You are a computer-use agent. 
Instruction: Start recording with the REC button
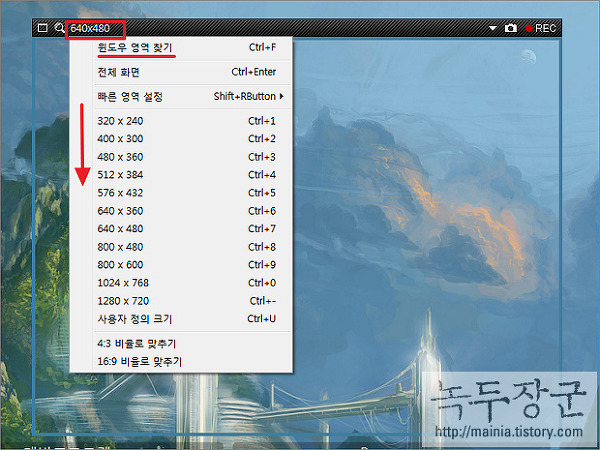[540, 28]
